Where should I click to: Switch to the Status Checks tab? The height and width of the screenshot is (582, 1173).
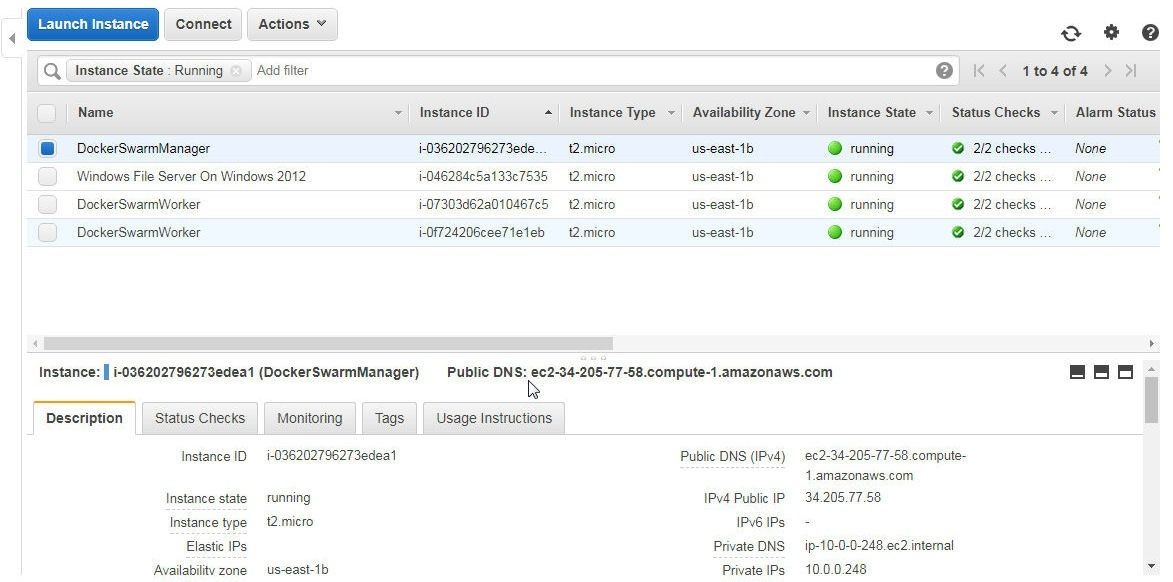point(200,418)
